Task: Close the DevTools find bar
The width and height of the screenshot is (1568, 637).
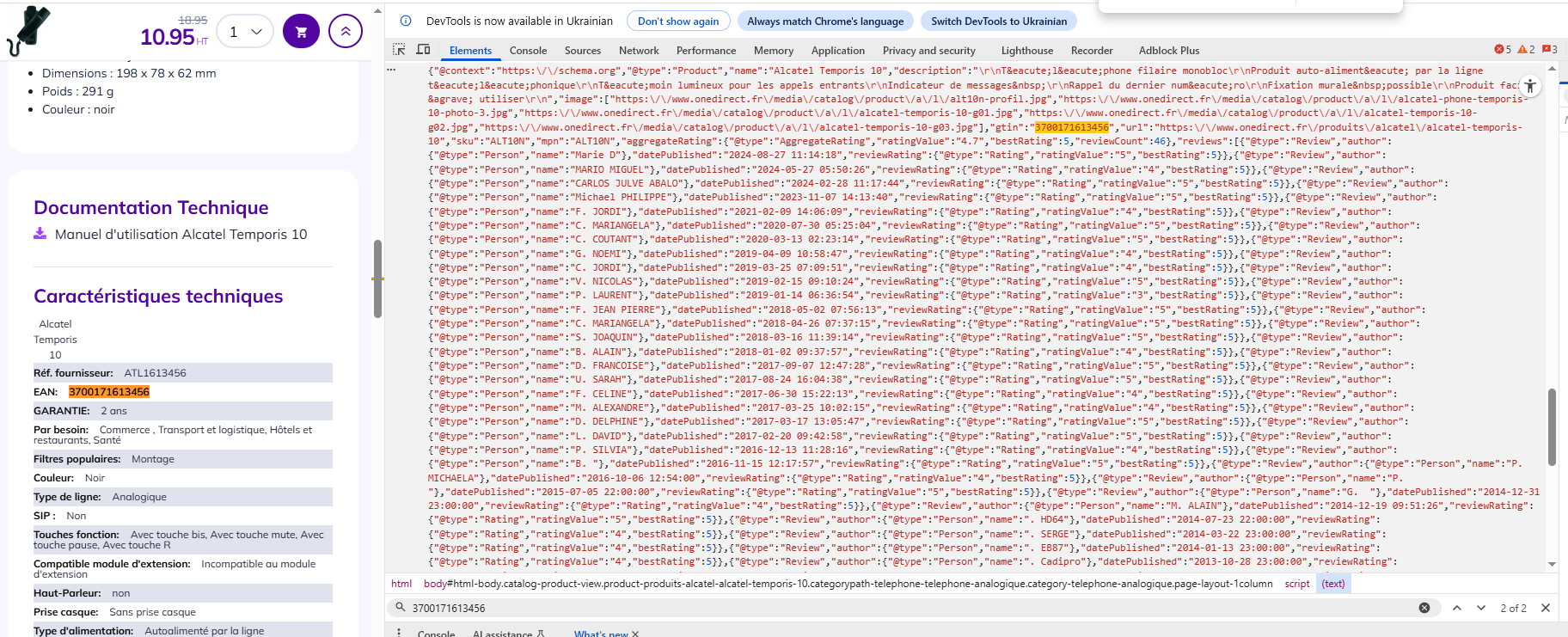Action: [1546, 608]
